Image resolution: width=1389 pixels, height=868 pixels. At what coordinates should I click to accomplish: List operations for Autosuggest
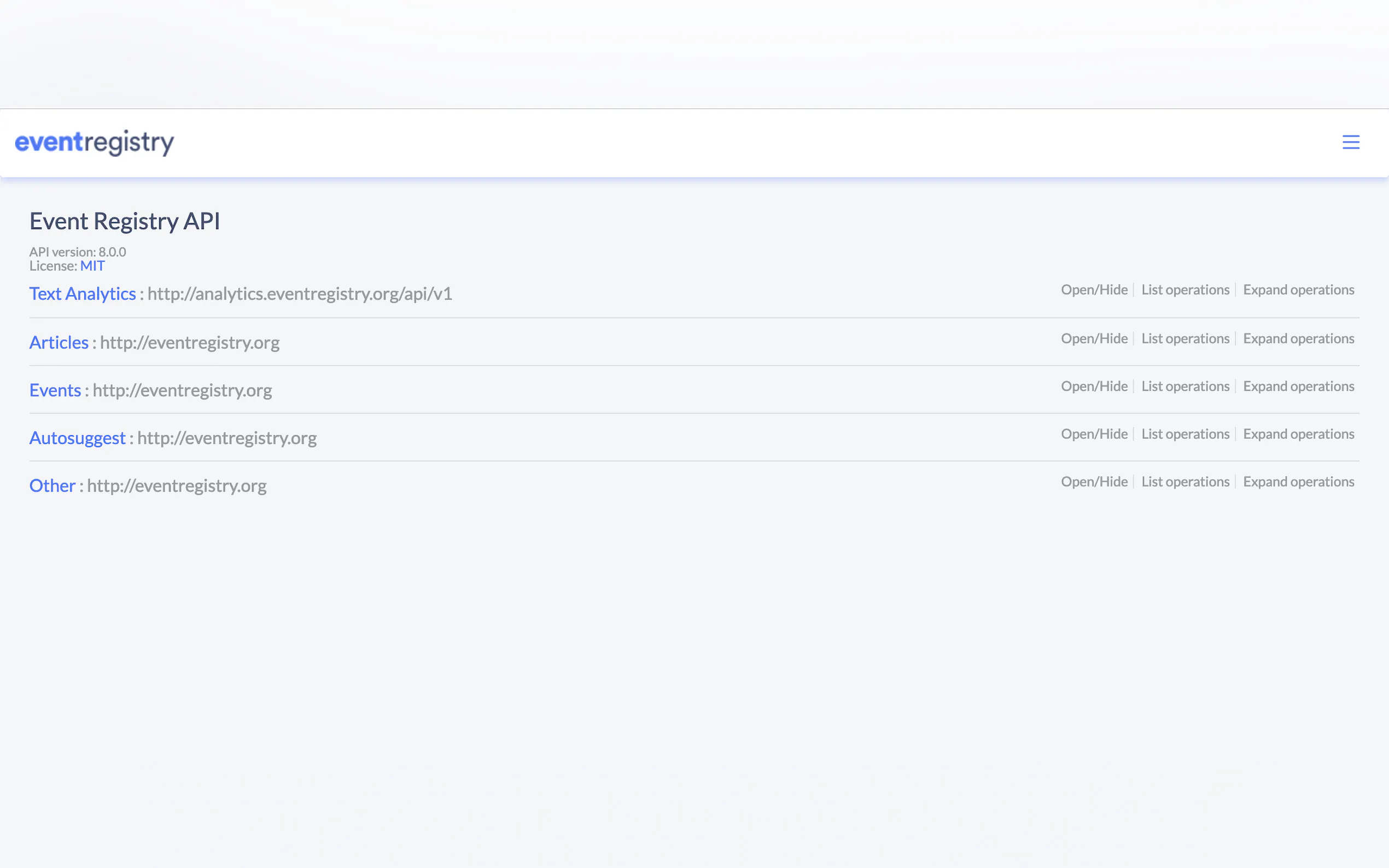[x=1185, y=434]
